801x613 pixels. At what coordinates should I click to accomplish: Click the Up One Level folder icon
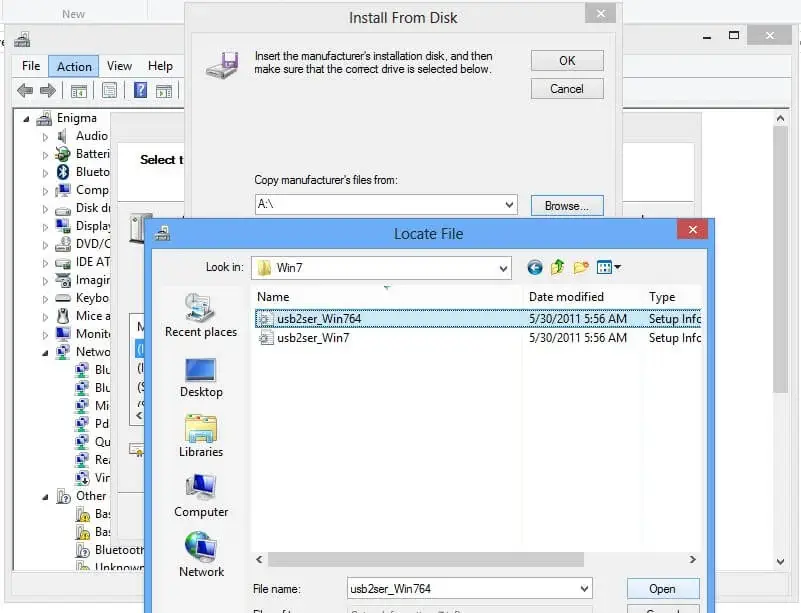coord(557,268)
